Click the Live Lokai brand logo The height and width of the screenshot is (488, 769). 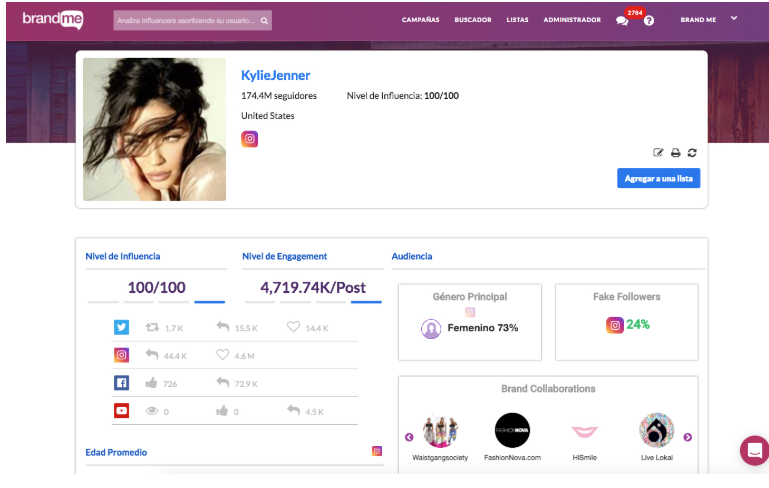tap(657, 431)
